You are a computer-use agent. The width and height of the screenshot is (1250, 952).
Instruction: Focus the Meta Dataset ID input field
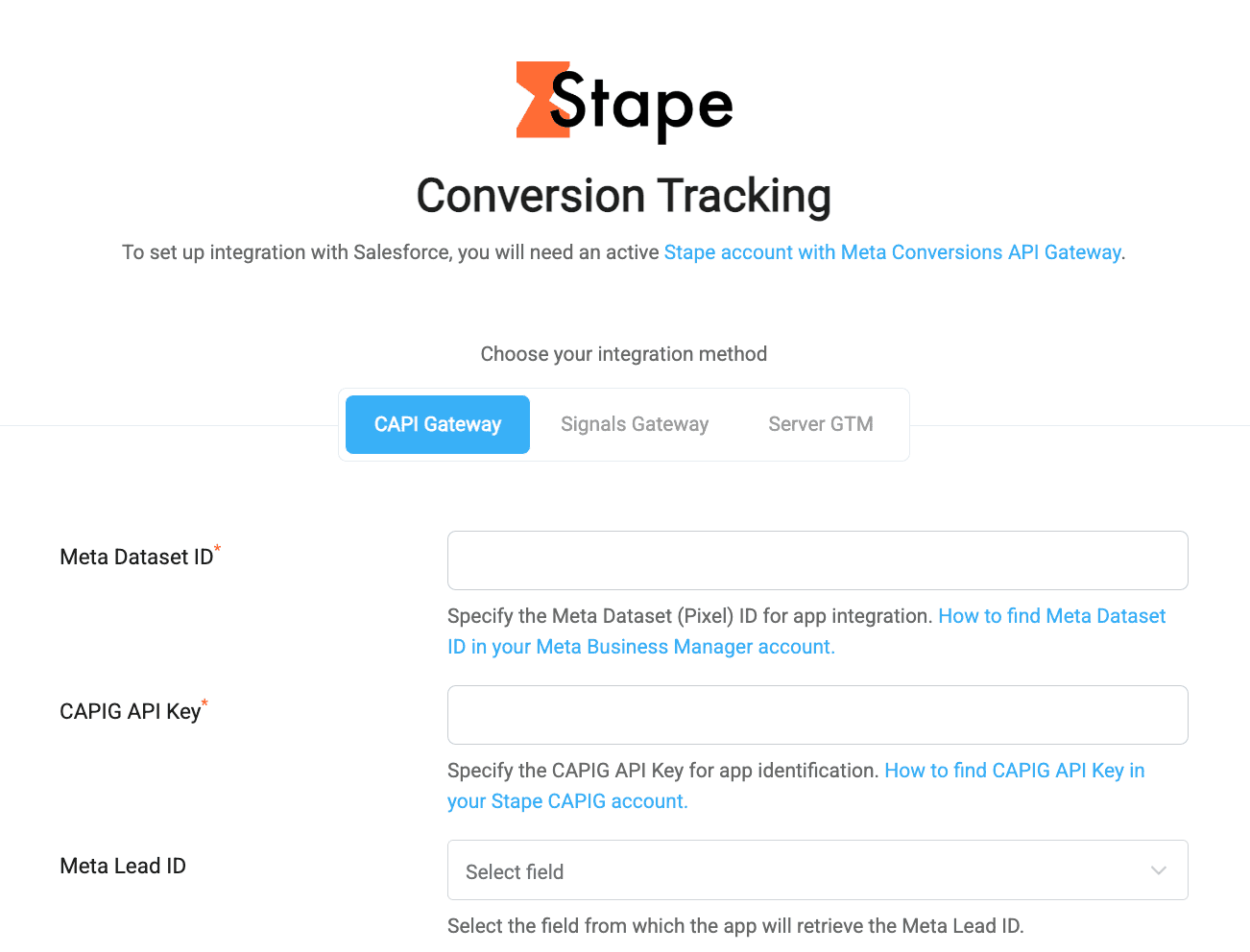817,560
